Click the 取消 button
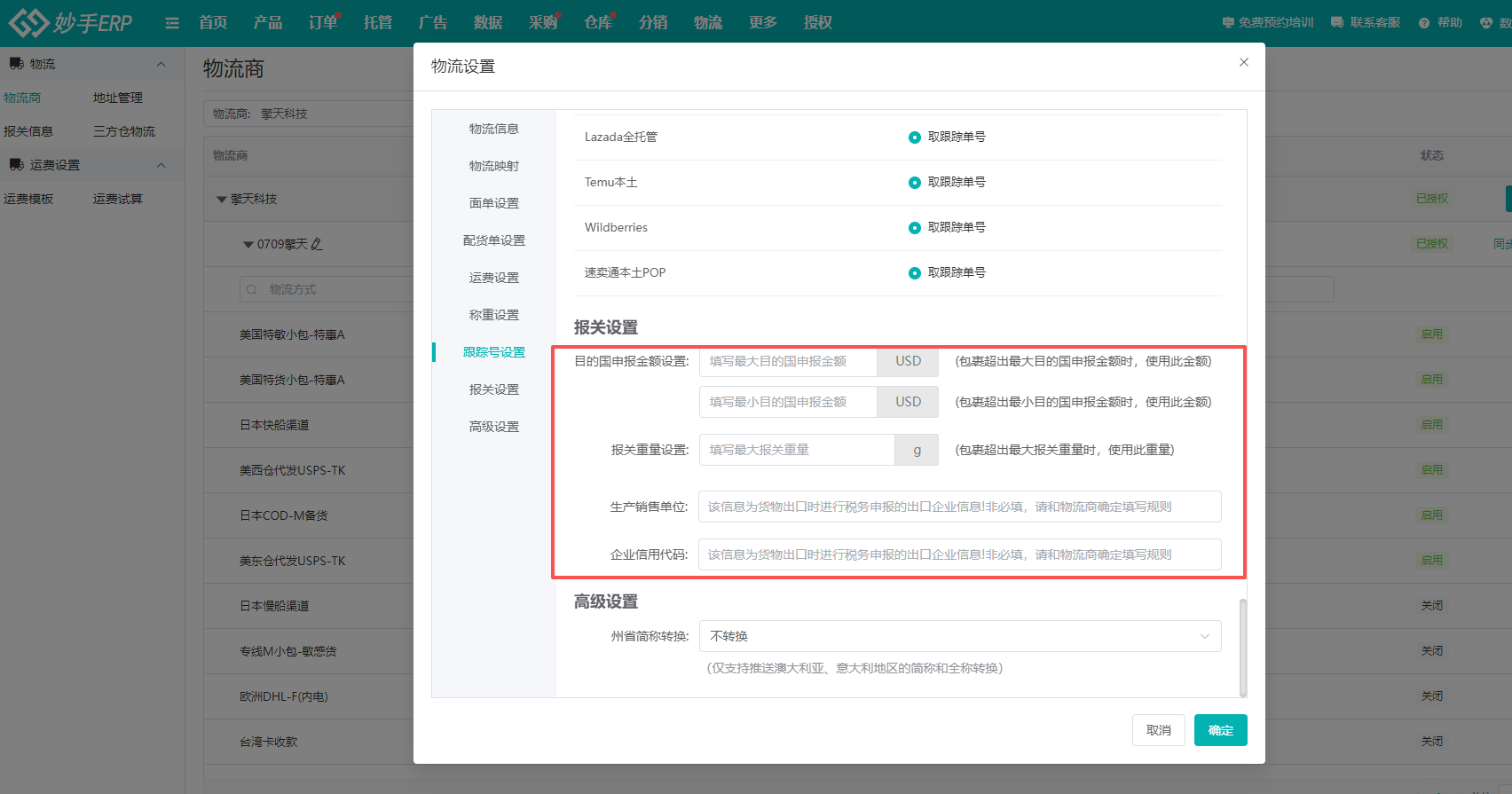The image size is (1512, 794). [1158, 730]
